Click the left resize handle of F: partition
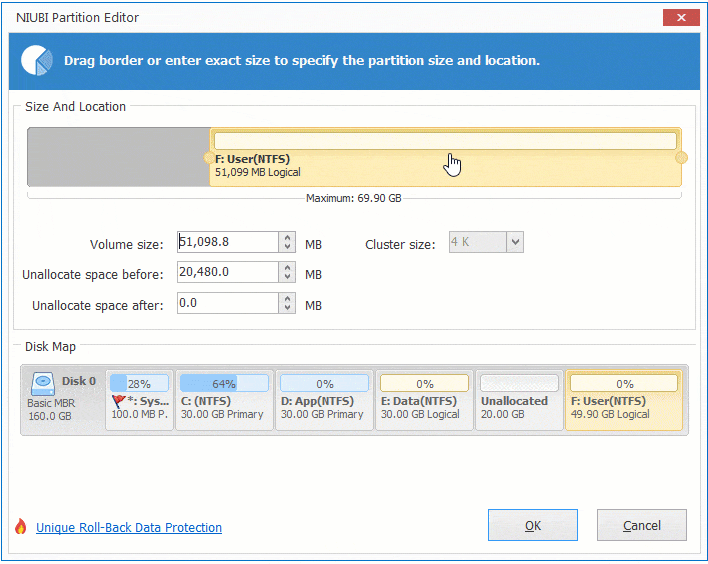This screenshot has height=564, width=708. pos(209,158)
